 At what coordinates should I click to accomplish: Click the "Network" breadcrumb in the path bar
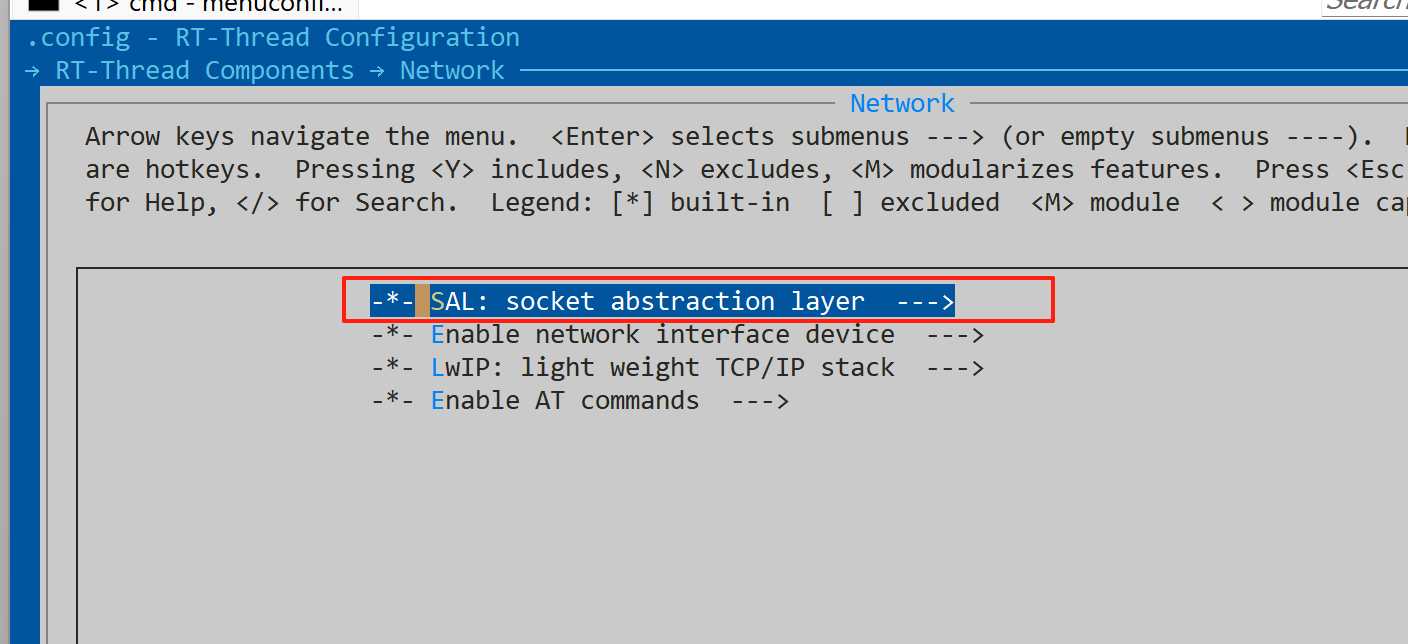click(452, 71)
